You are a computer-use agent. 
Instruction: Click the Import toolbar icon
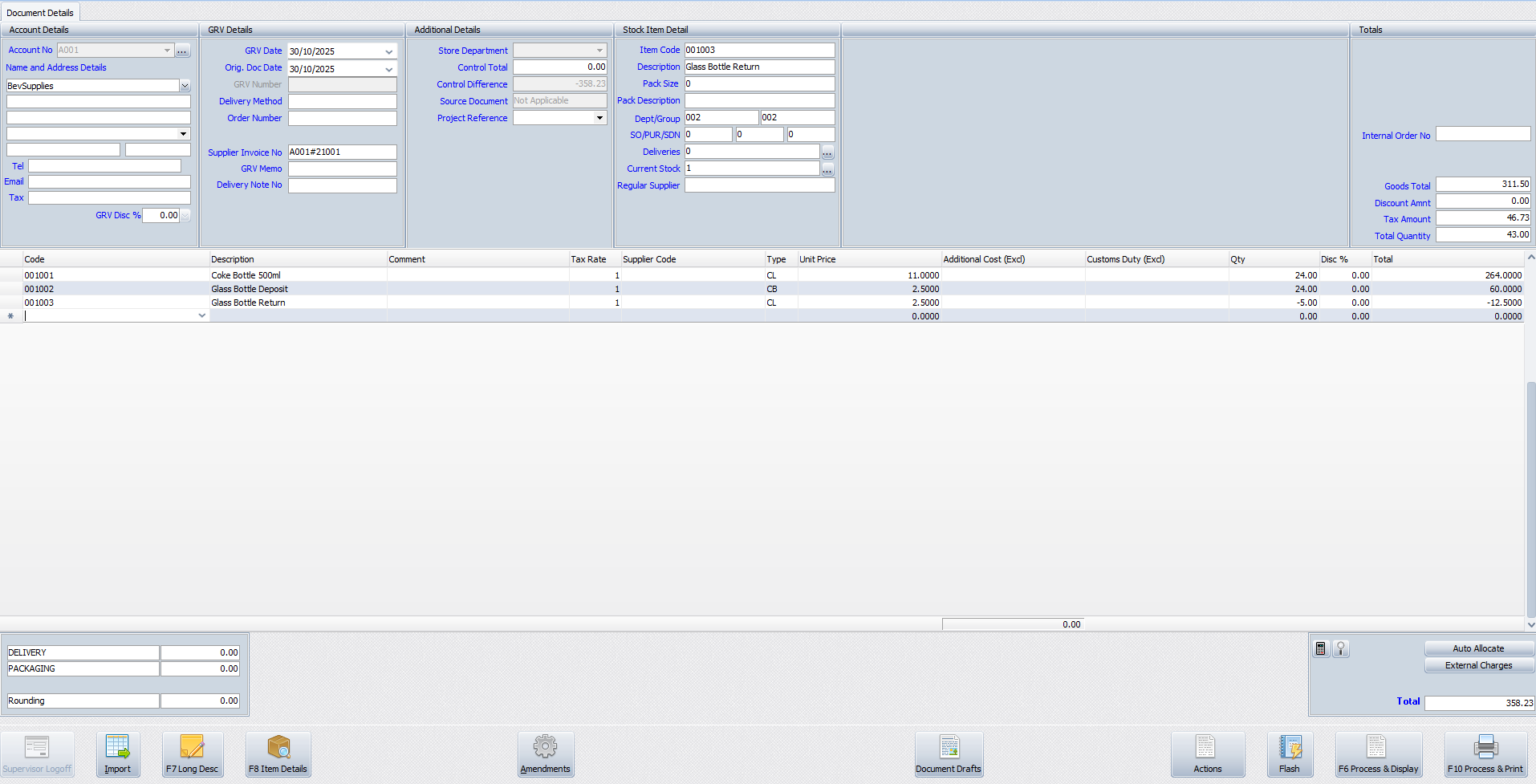click(x=117, y=754)
